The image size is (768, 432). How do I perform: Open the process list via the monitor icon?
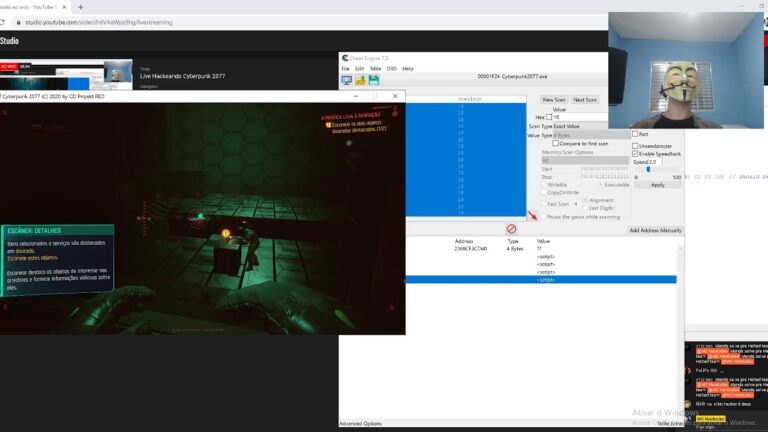click(347, 80)
